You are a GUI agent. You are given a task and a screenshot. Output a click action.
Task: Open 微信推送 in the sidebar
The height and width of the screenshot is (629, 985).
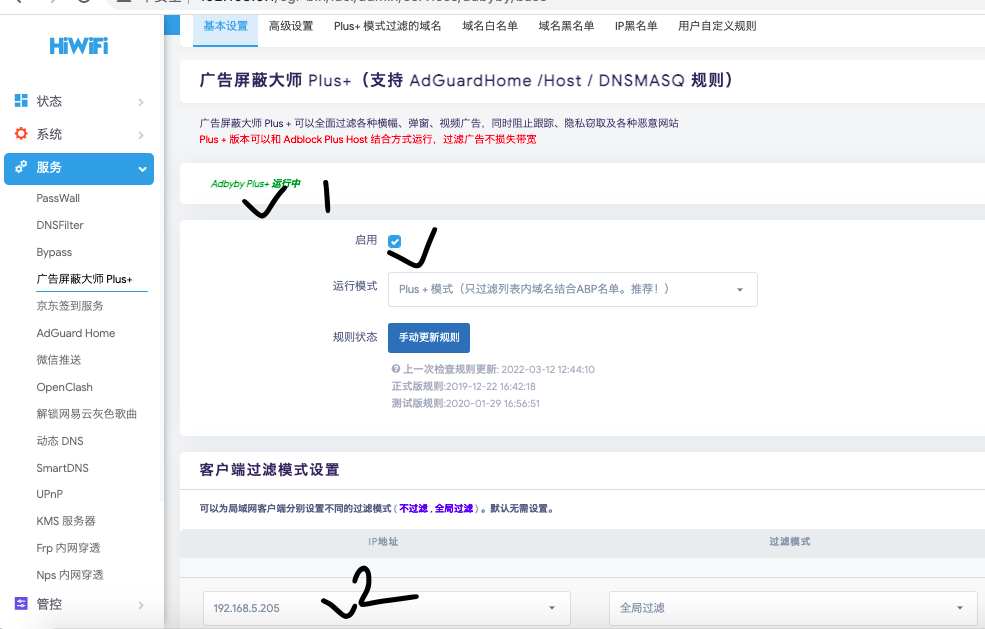58,360
